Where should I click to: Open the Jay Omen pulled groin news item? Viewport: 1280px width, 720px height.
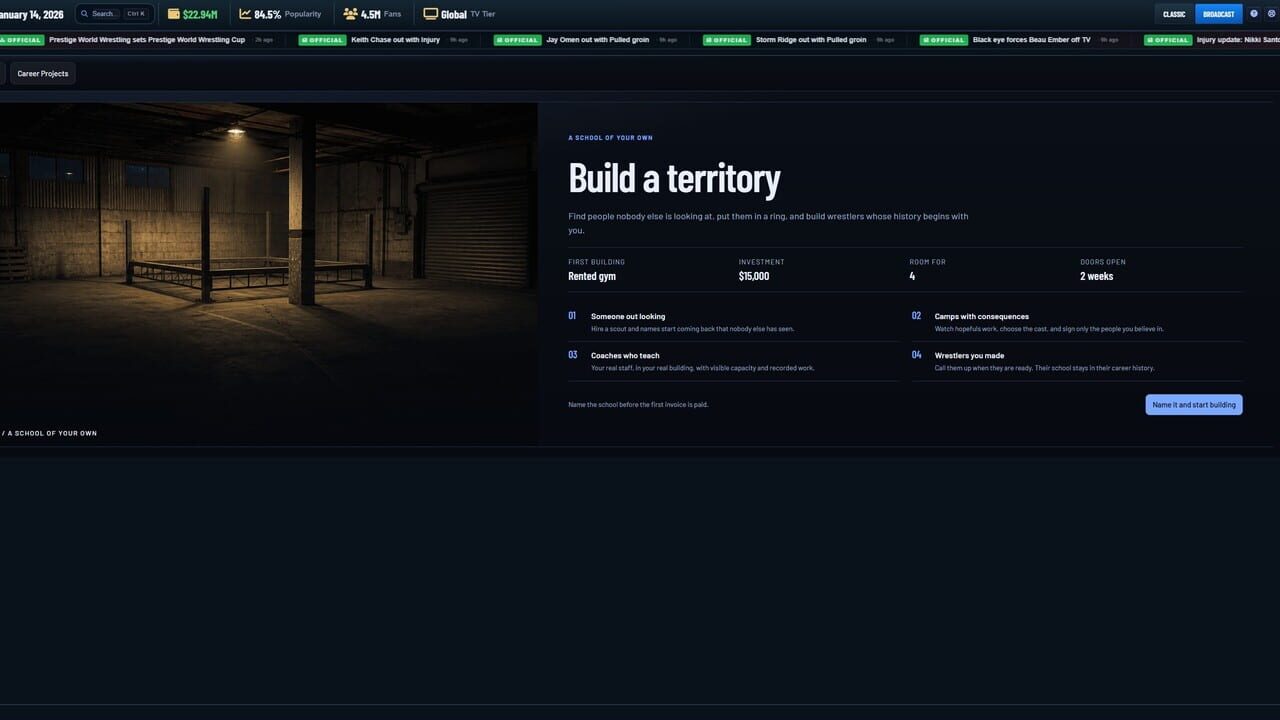tap(598, 40)
